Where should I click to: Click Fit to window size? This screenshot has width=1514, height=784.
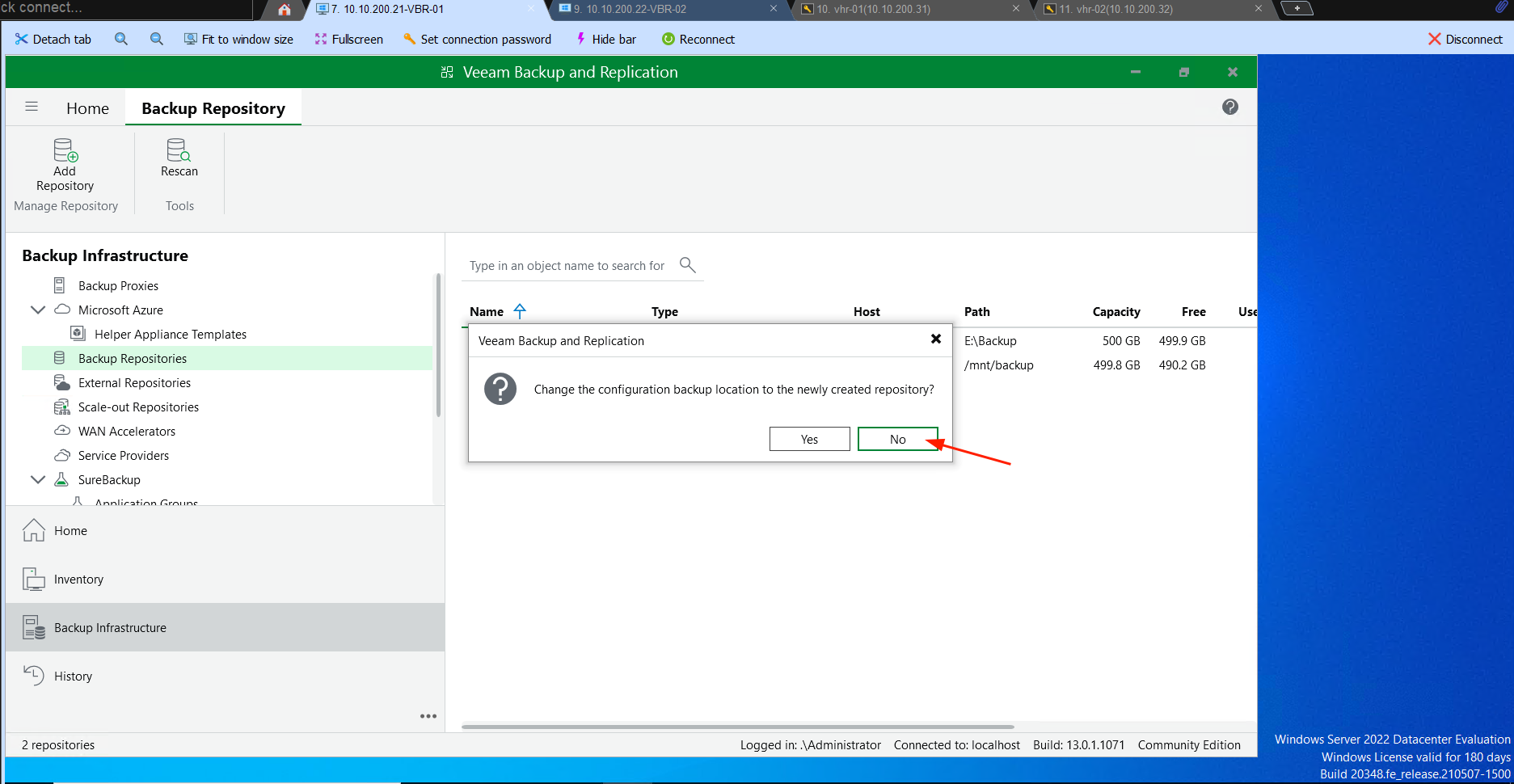[238, 39]
